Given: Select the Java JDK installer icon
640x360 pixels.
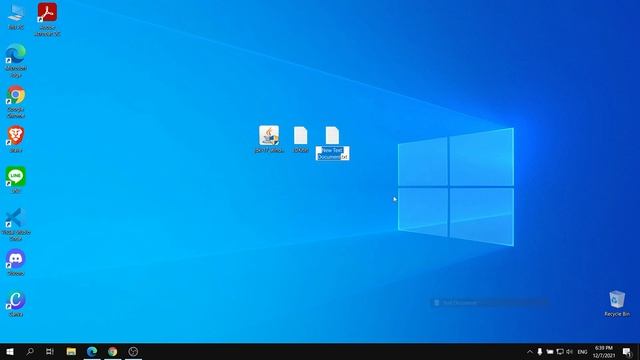Looking at the screenshot, I should point(269,139).
